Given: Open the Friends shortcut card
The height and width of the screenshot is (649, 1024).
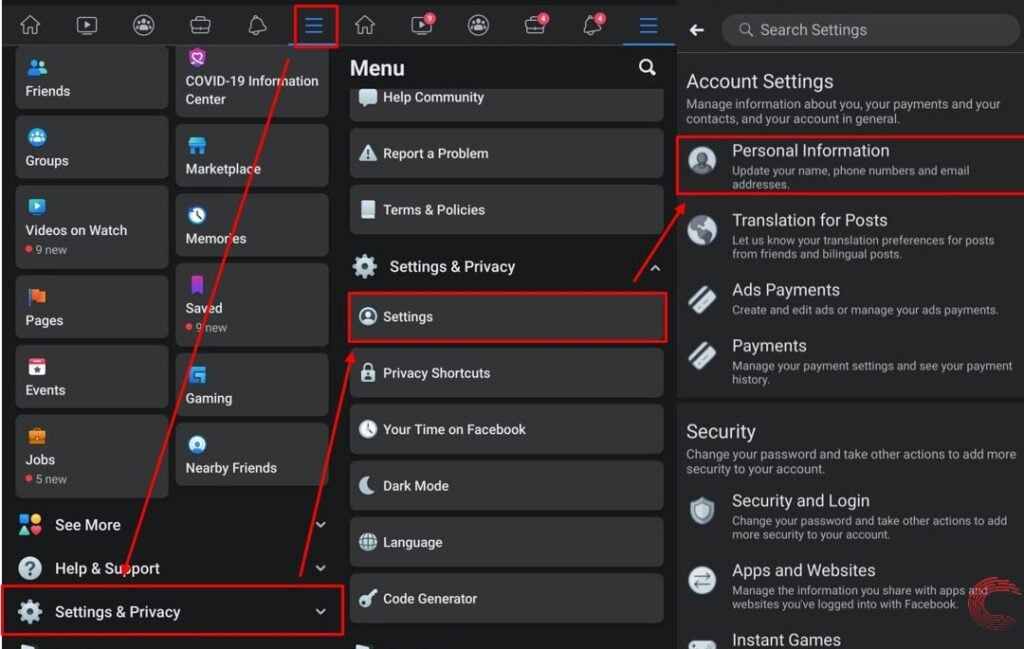Looking at the screenshot, I should point(92,78).
